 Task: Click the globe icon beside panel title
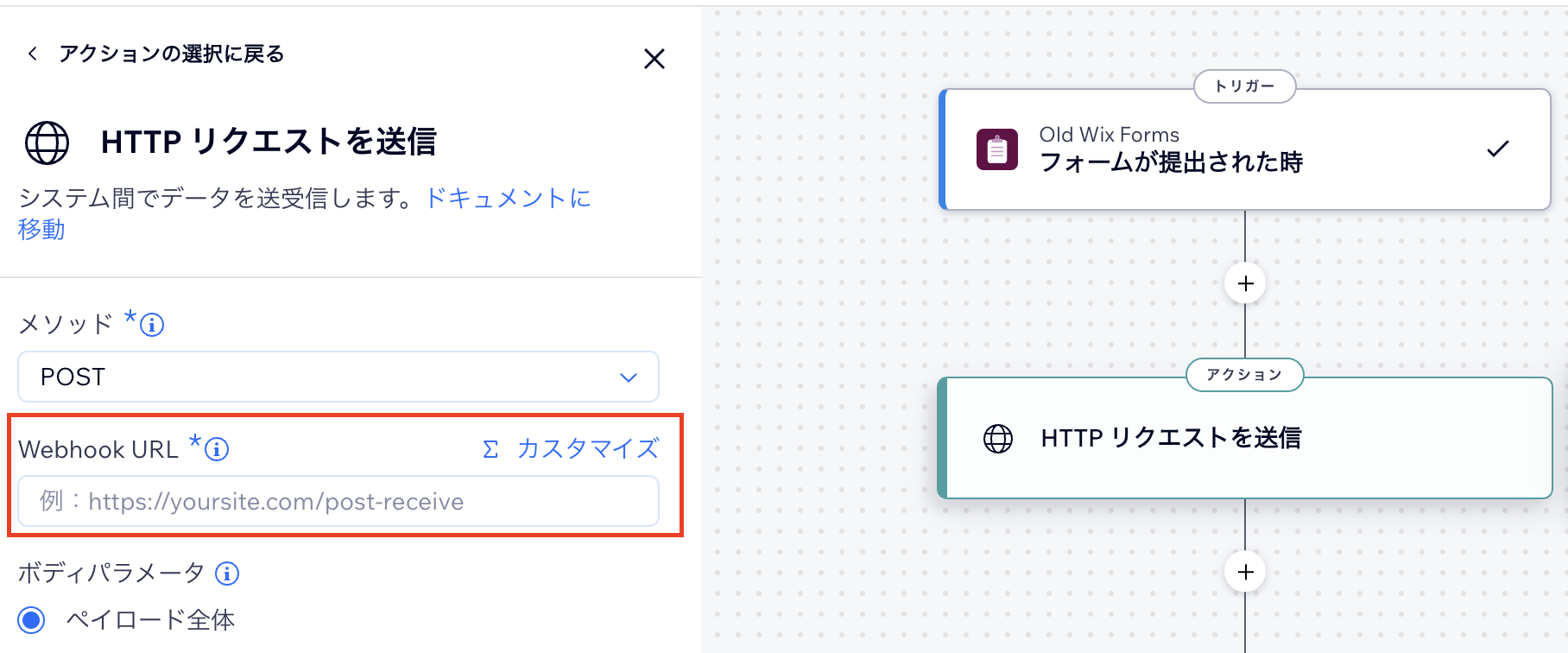[x=47, y=143]
